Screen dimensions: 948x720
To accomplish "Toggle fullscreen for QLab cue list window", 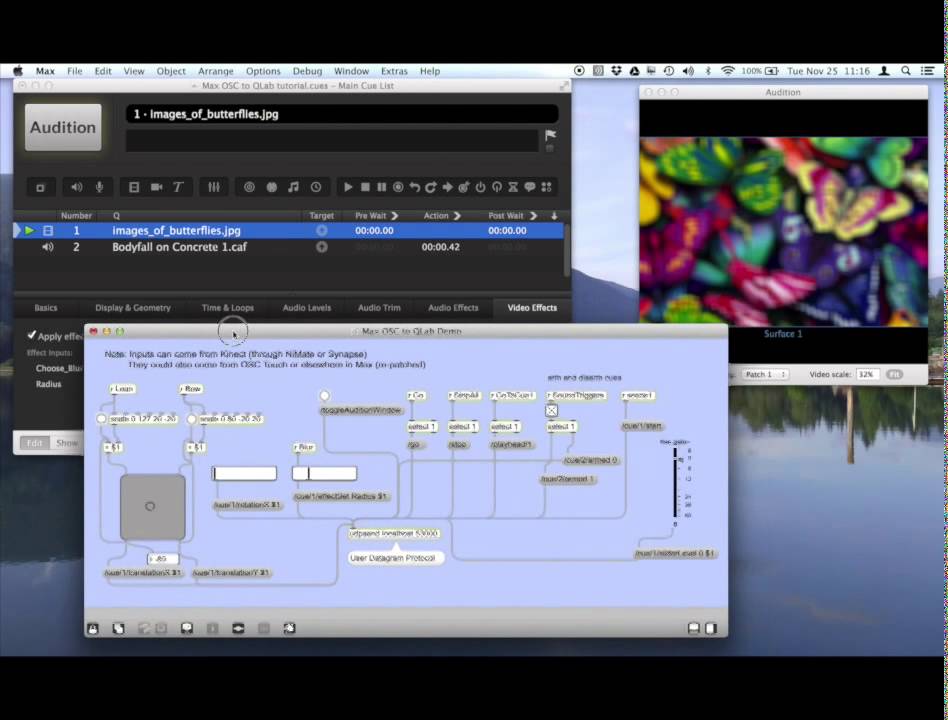I will point(564,86).
